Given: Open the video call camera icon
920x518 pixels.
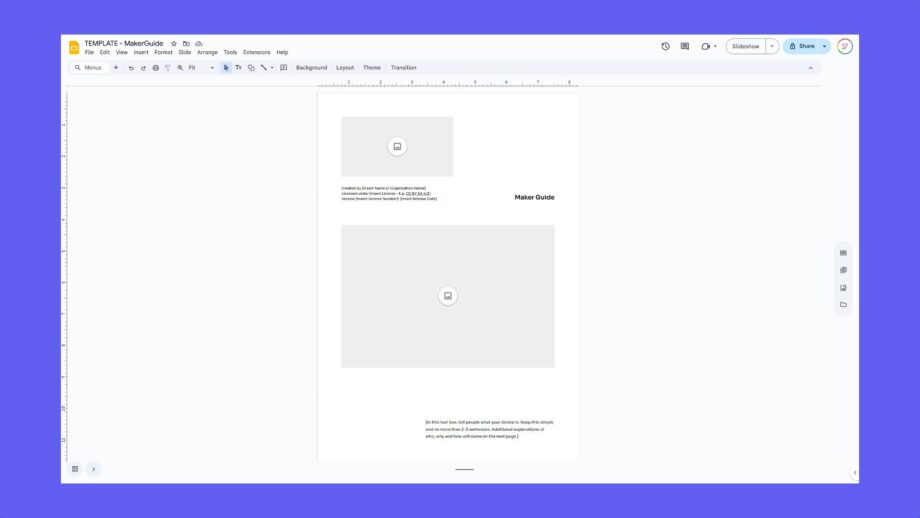Looking at the screenshot, I should 705,46.
